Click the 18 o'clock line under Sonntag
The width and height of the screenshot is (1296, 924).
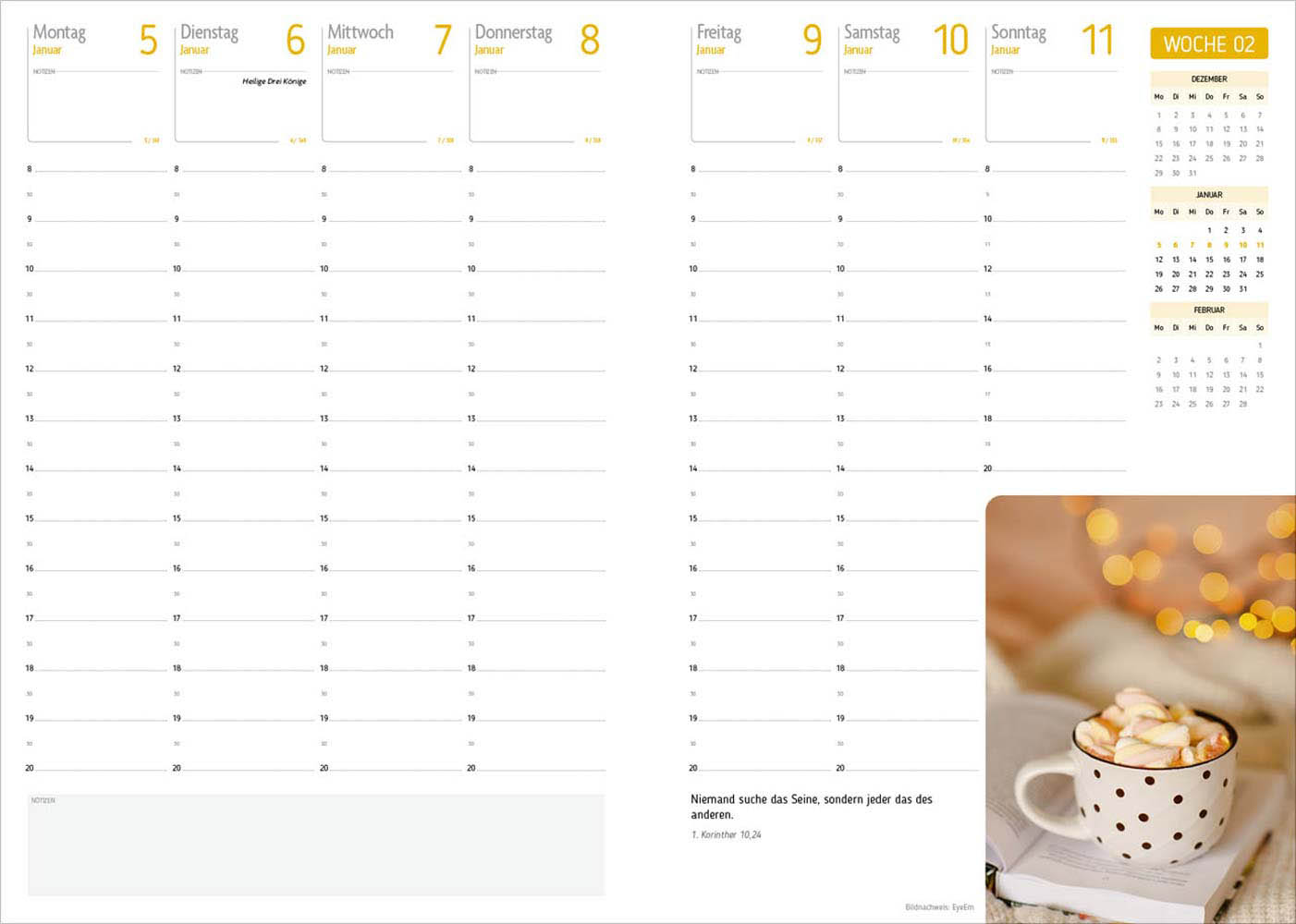point(1058,419)
